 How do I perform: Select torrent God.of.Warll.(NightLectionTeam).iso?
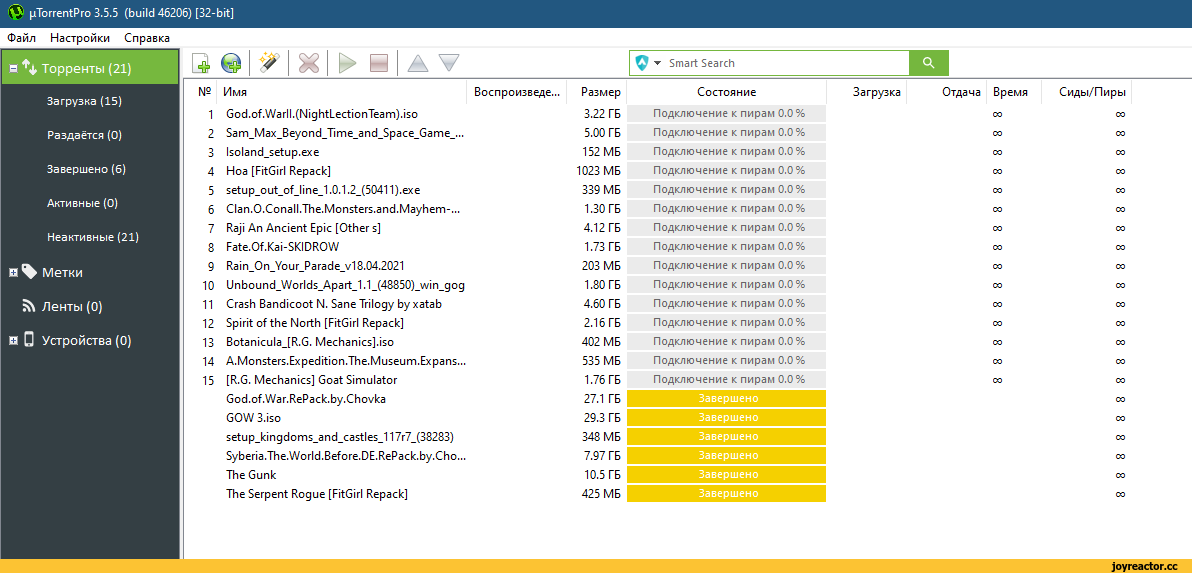[x=322, y=114]
